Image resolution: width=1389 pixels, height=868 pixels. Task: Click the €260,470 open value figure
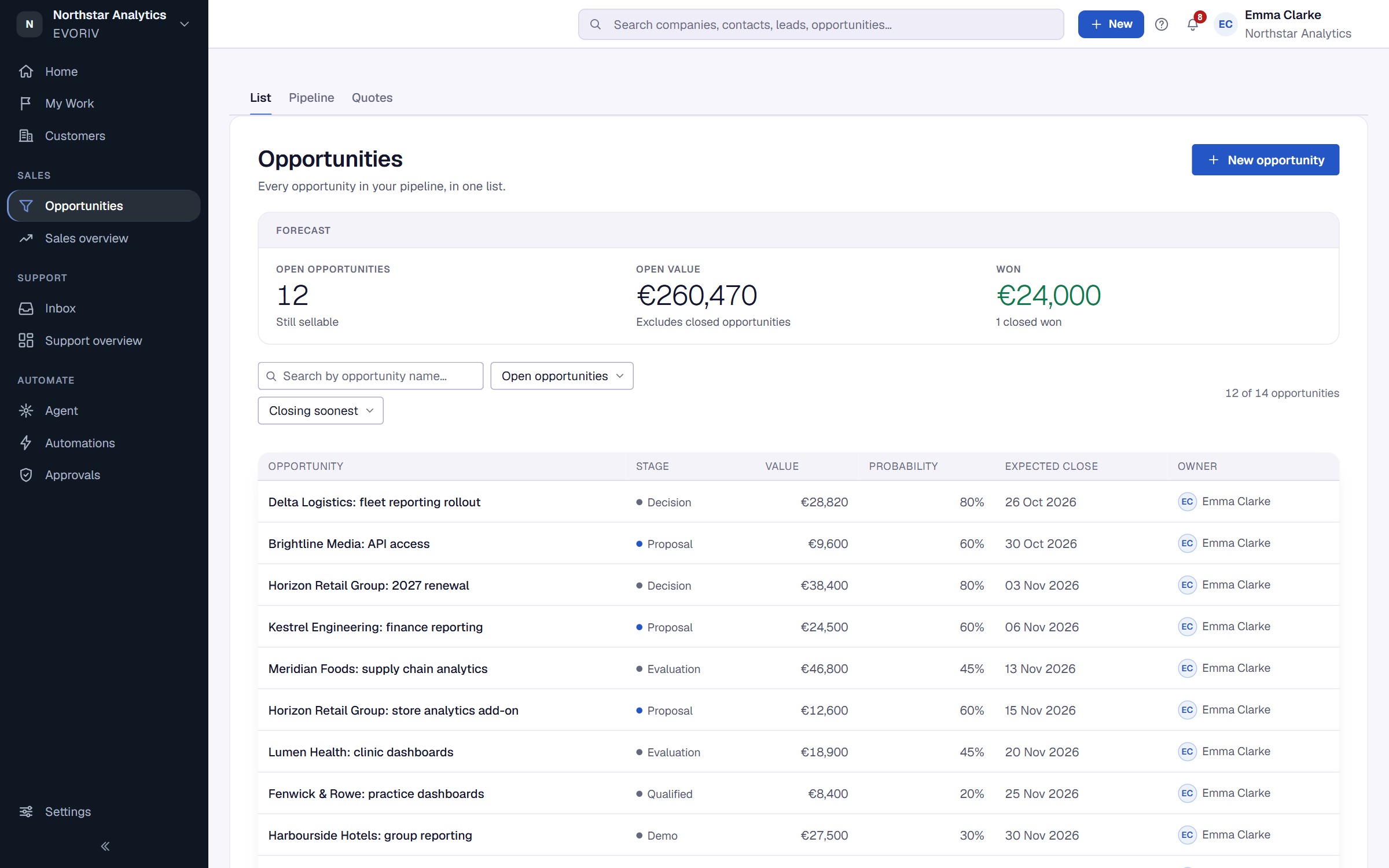(x=697, y=296)
